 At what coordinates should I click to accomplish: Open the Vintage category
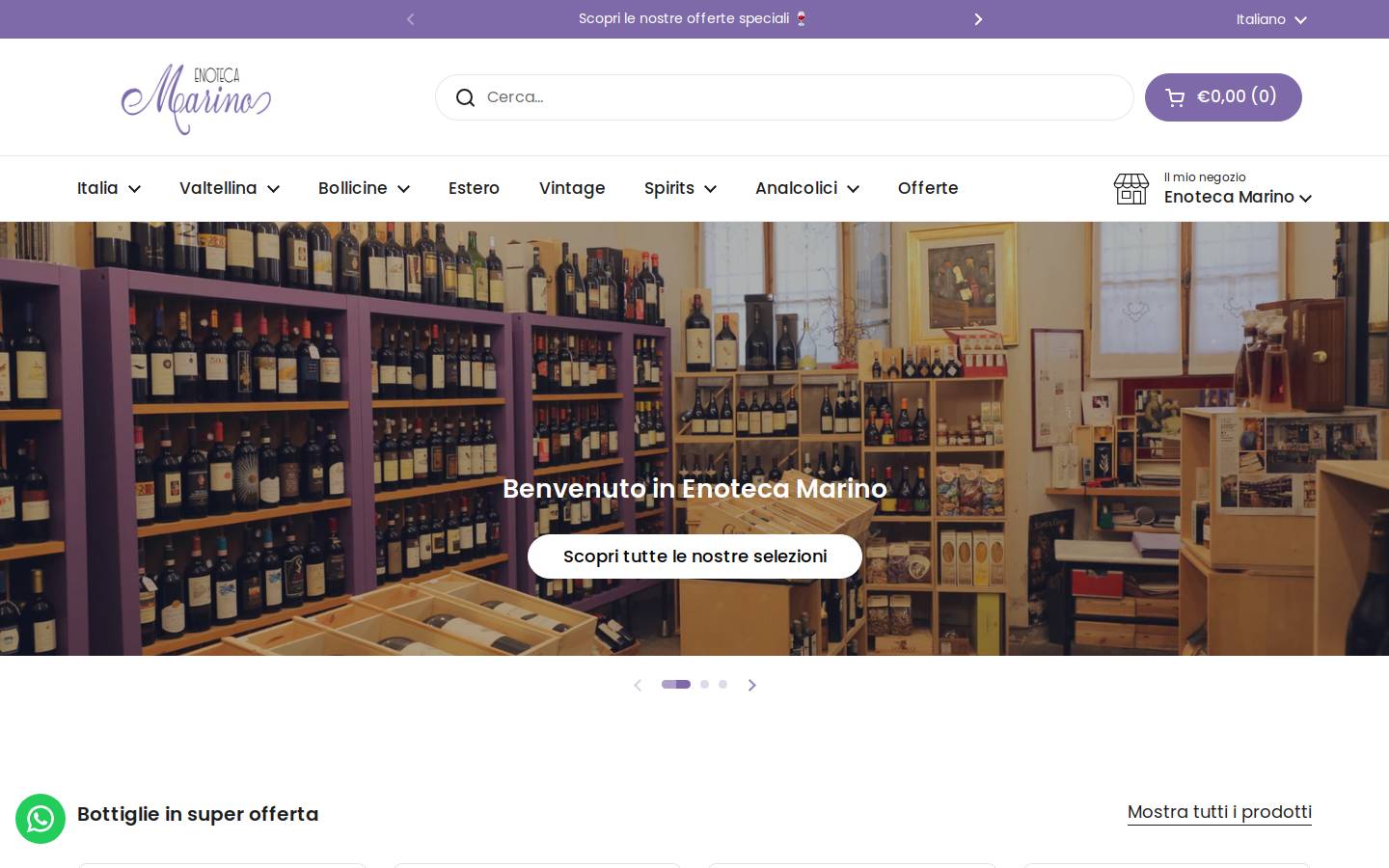572,188
